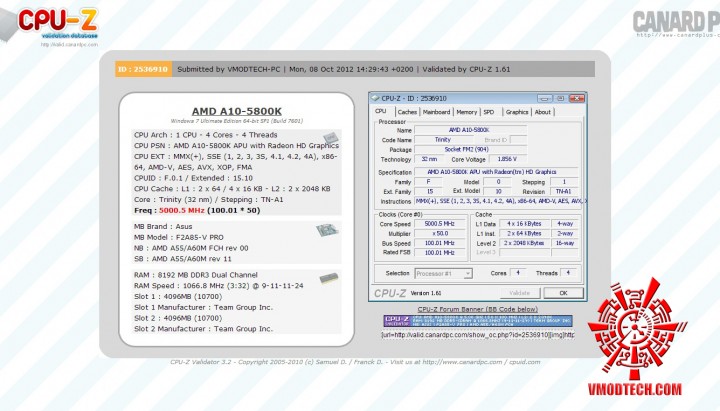Switch to the Mainboard tab
This screenshot has width=720, height=411.
(436, 112)
